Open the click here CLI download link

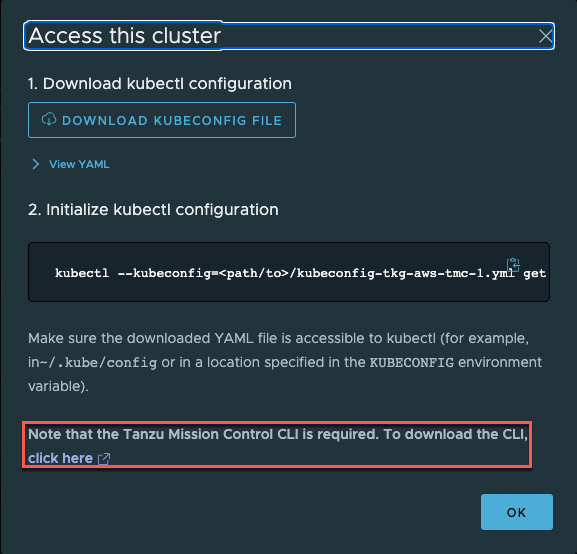click(60, 458)
